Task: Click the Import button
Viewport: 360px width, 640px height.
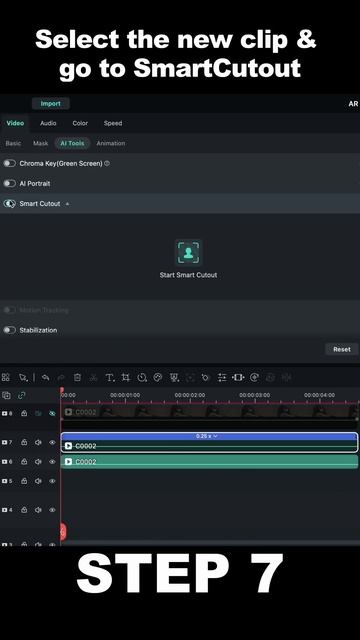Action: 51,104
